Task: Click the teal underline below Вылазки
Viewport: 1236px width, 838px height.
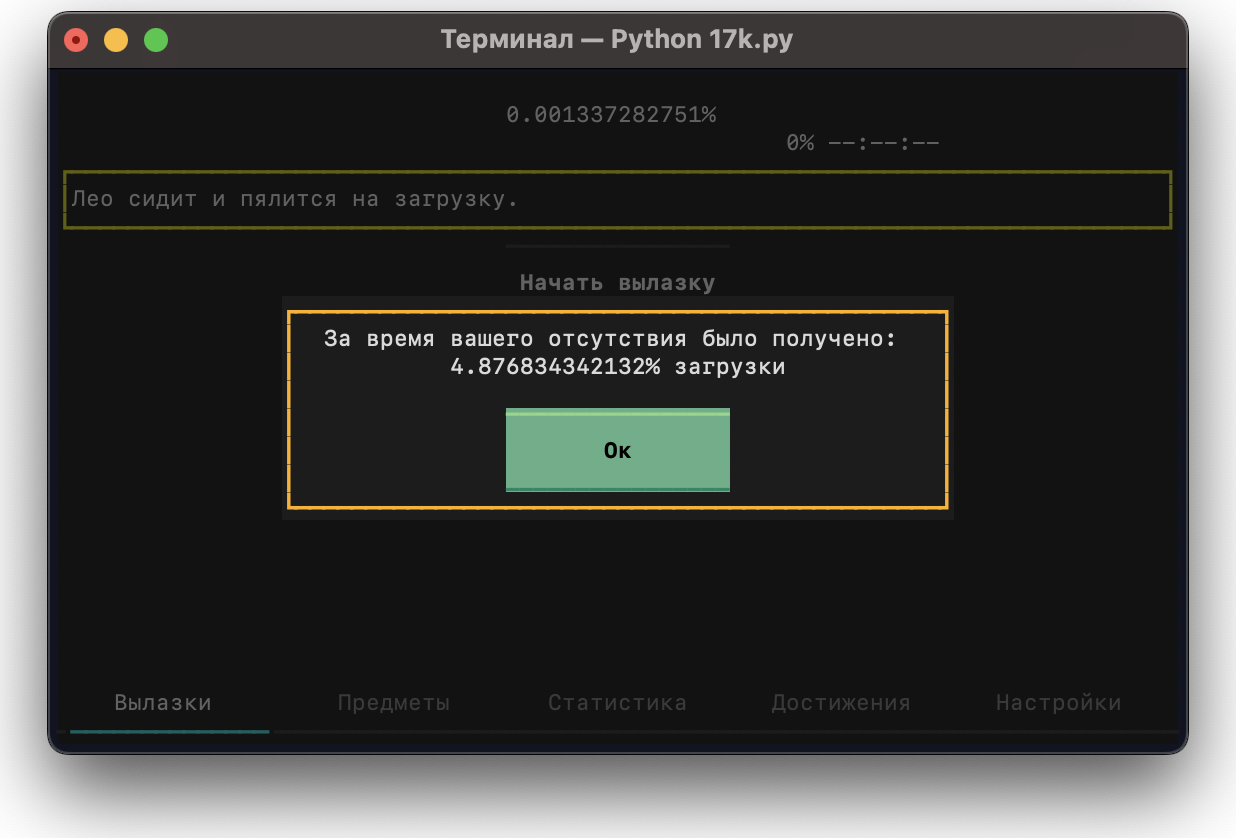Action: click(x=168, y=730)
